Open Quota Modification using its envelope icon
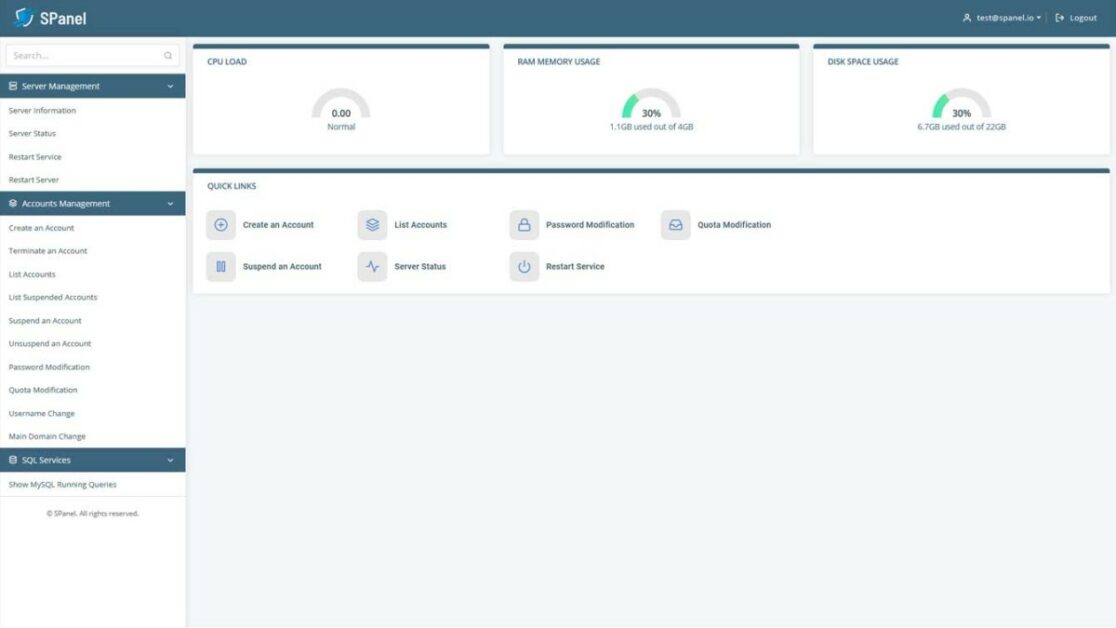1116x628 pixels. [x=675, y=224]
